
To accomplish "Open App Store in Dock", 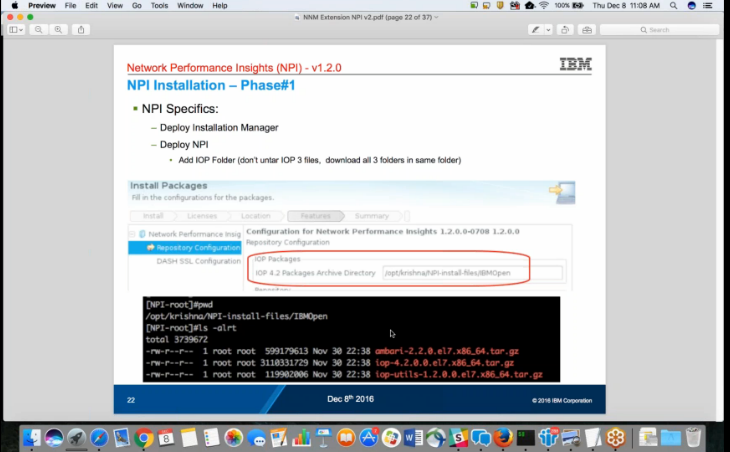I will tap(369, 438).
